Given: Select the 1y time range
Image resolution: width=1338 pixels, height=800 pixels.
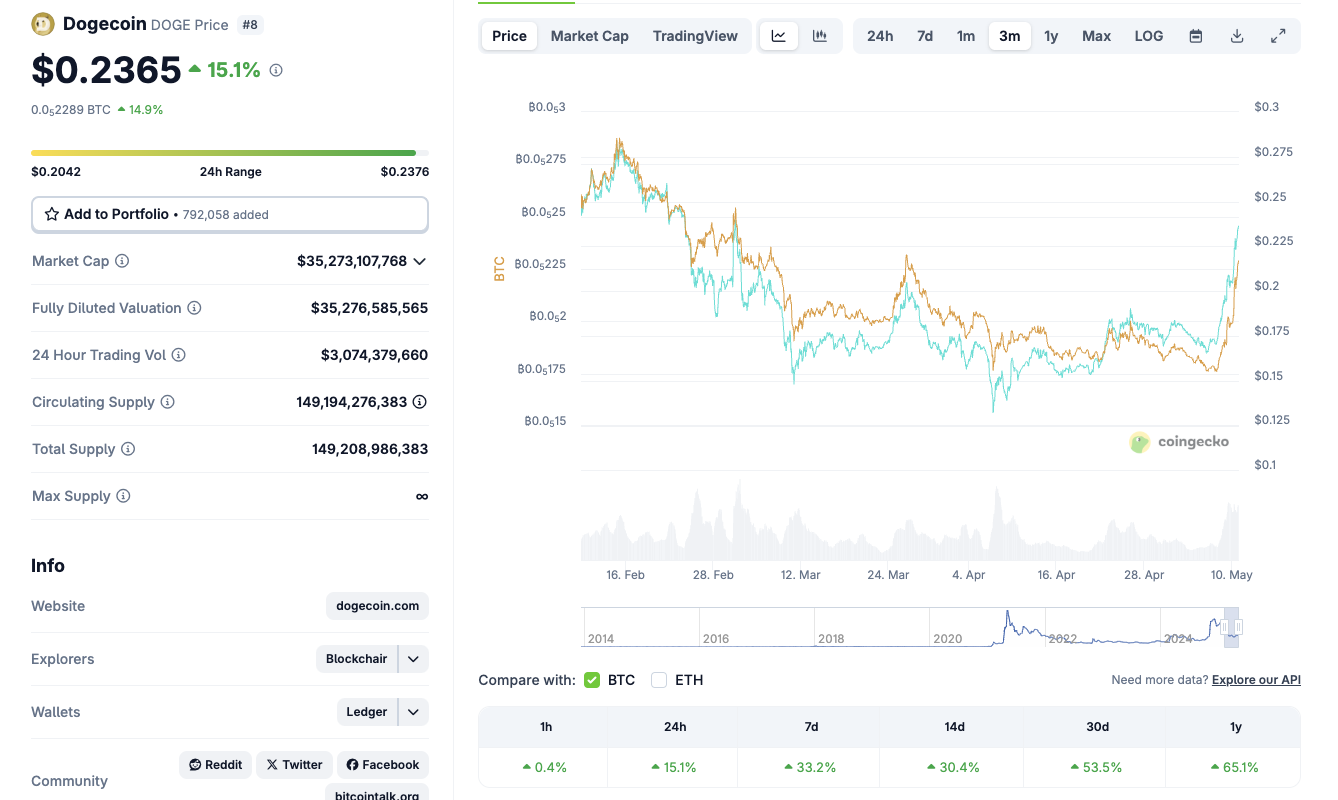Looking at the screenshot, I should pos(1051,36).
